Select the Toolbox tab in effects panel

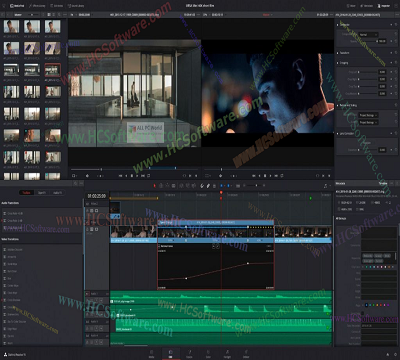click(x=26, y=193)
